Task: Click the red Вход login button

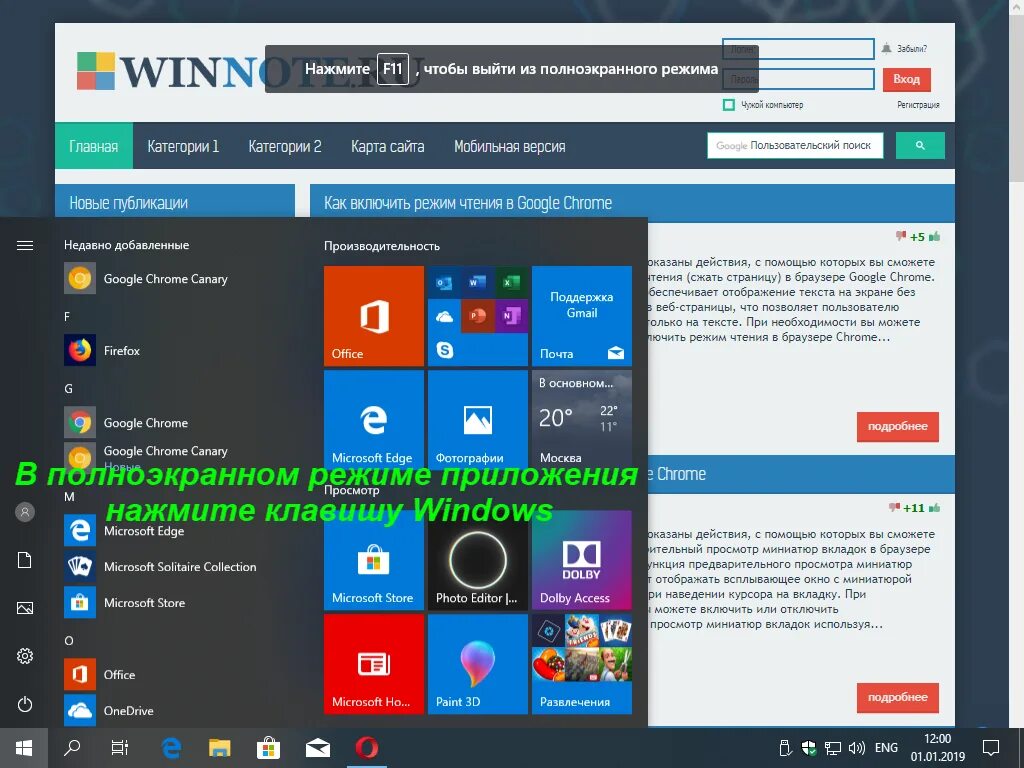Action: pos(906,79)
